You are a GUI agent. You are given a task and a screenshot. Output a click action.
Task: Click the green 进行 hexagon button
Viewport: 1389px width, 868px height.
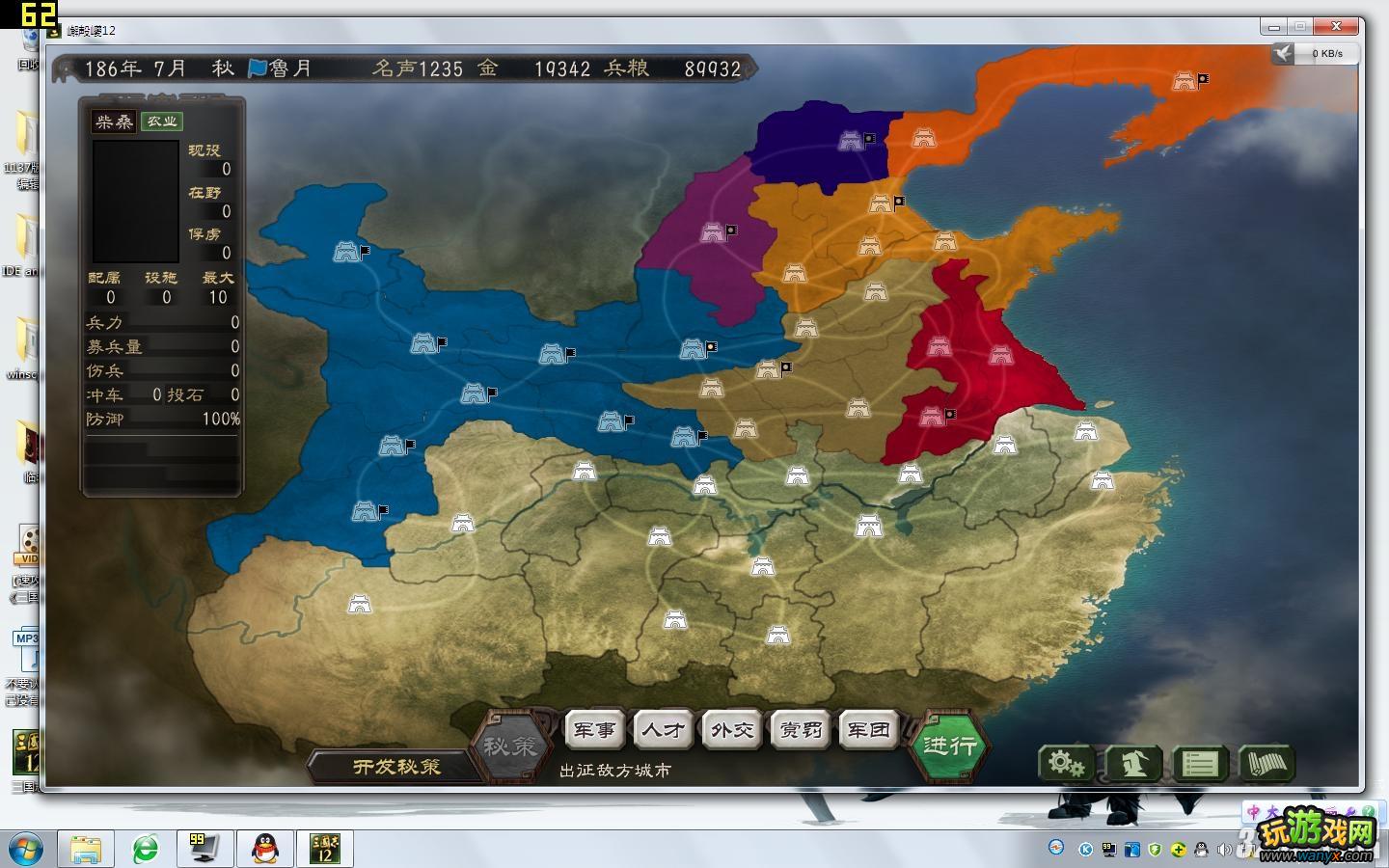(950, 745)
